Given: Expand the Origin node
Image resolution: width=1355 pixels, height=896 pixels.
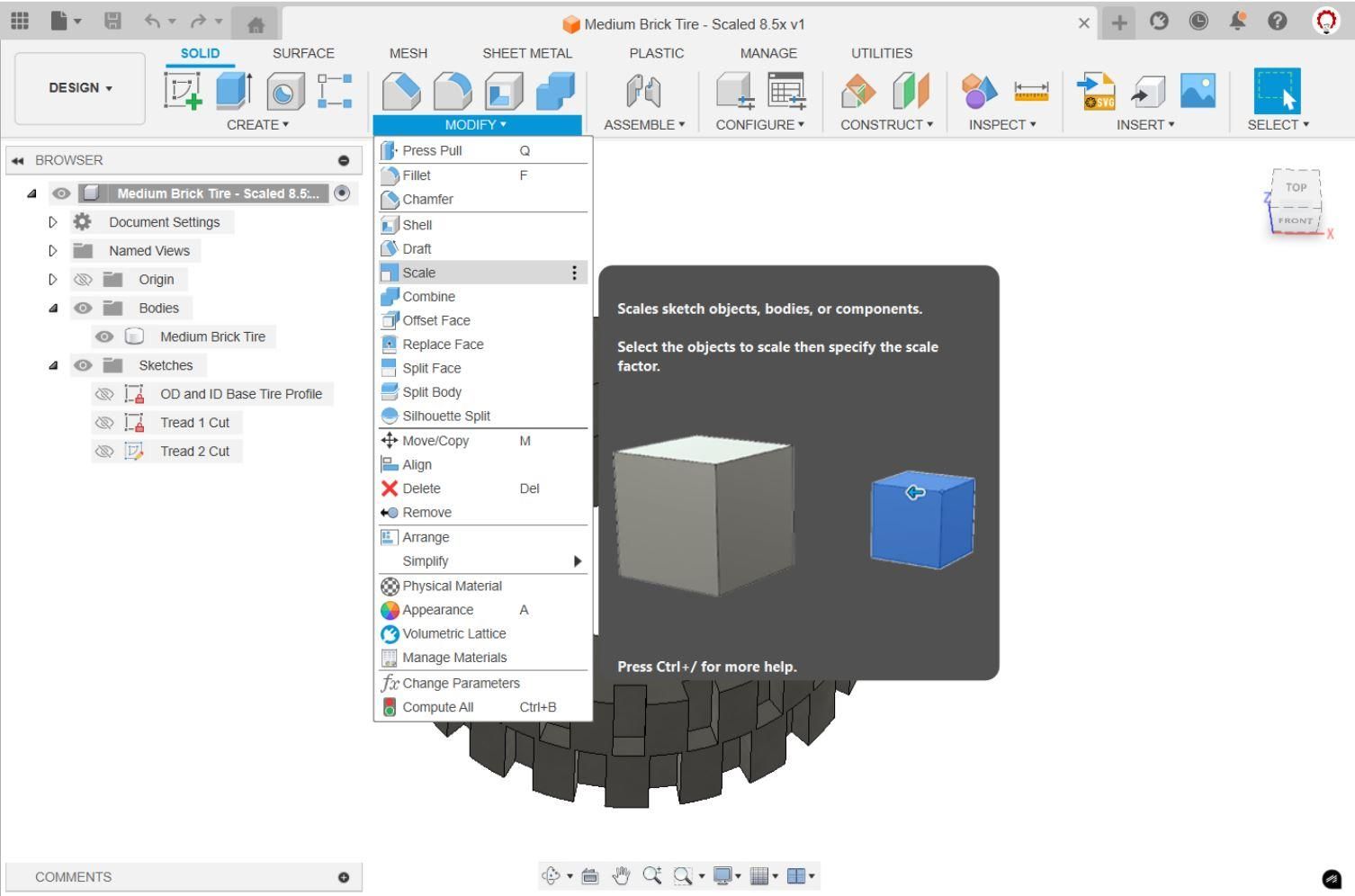Looking at the screenshot, I should 53,280.
